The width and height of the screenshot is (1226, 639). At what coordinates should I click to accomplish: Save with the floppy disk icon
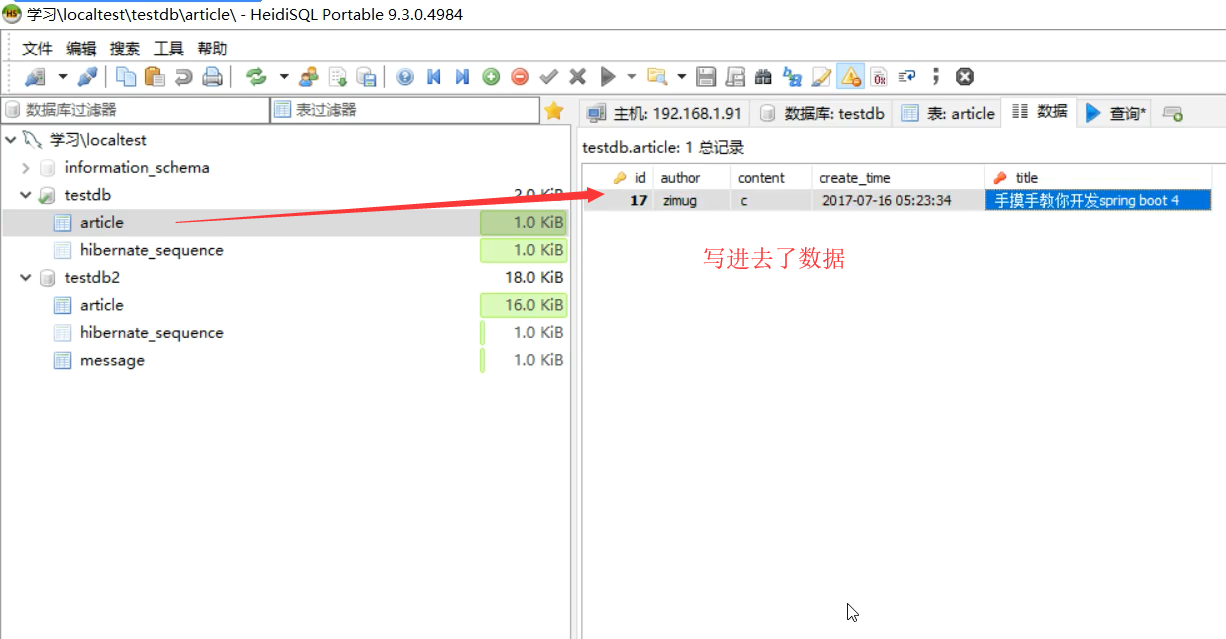tap(706, 77)
